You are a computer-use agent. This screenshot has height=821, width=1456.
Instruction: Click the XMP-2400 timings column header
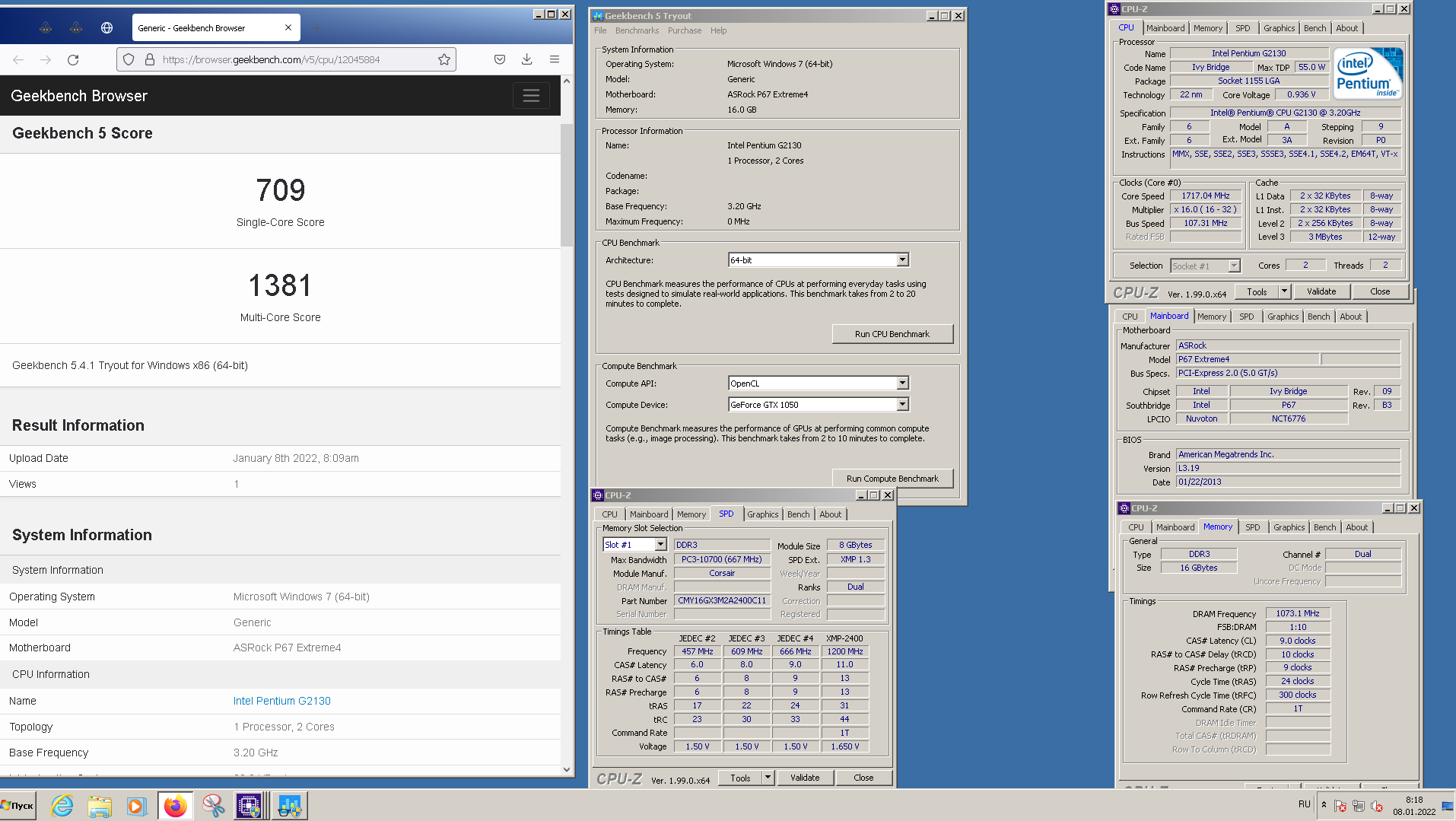pyautogui.click(x=844, y=638)
